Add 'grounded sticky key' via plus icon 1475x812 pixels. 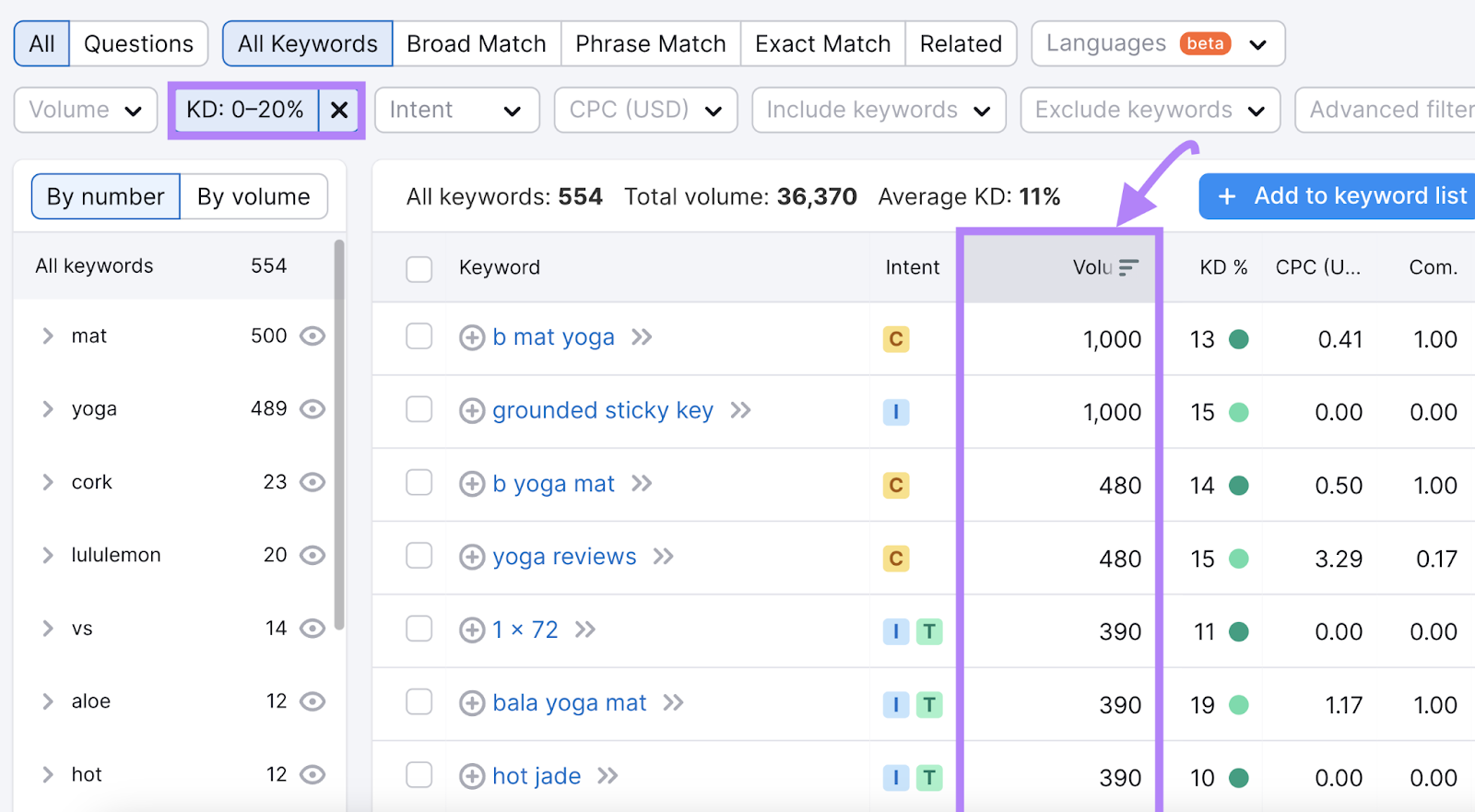pyautogui.click(x=472, y=410)
